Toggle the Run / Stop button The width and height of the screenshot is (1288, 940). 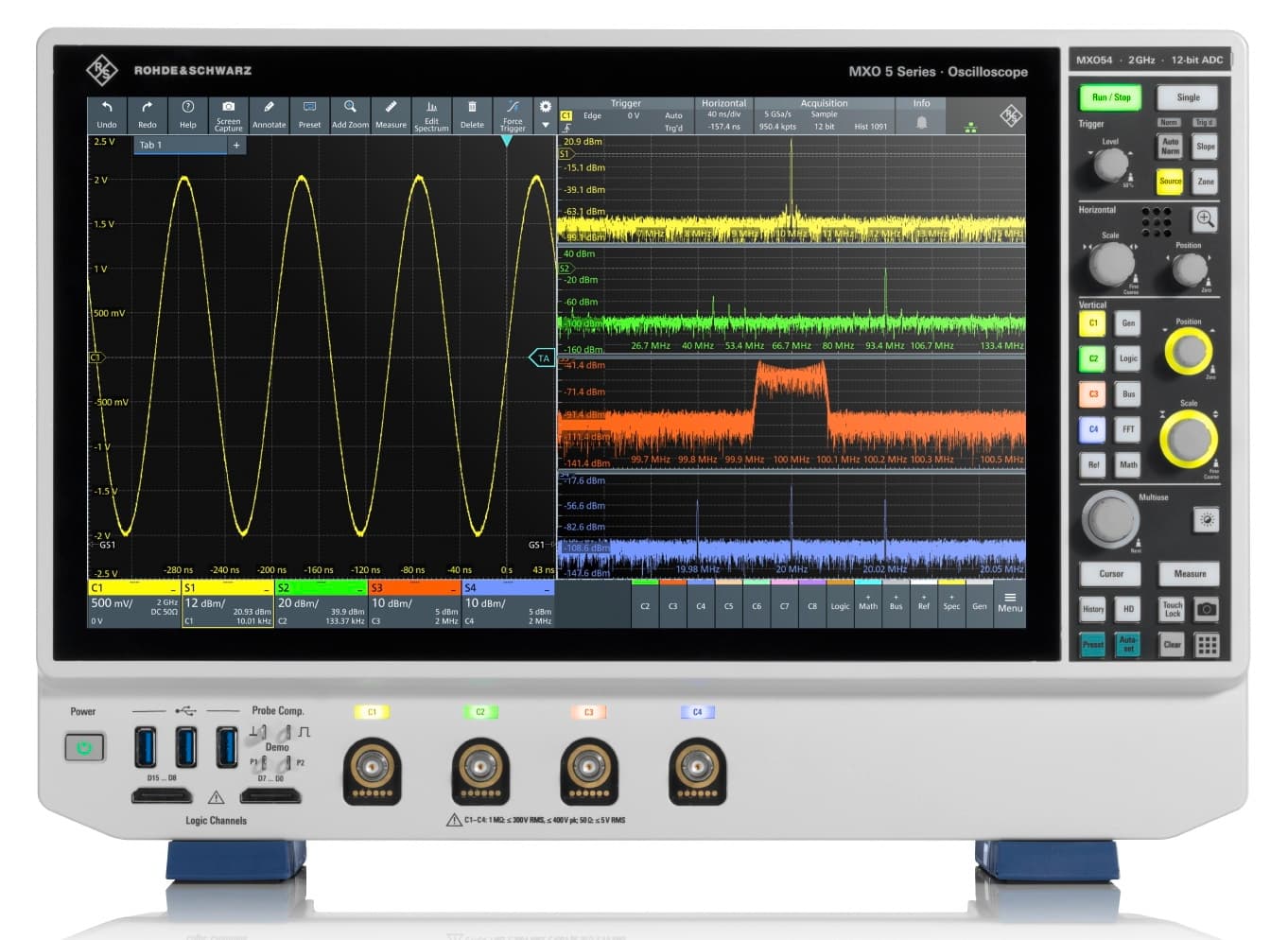pyautogui.click(x=1110, y=97)
